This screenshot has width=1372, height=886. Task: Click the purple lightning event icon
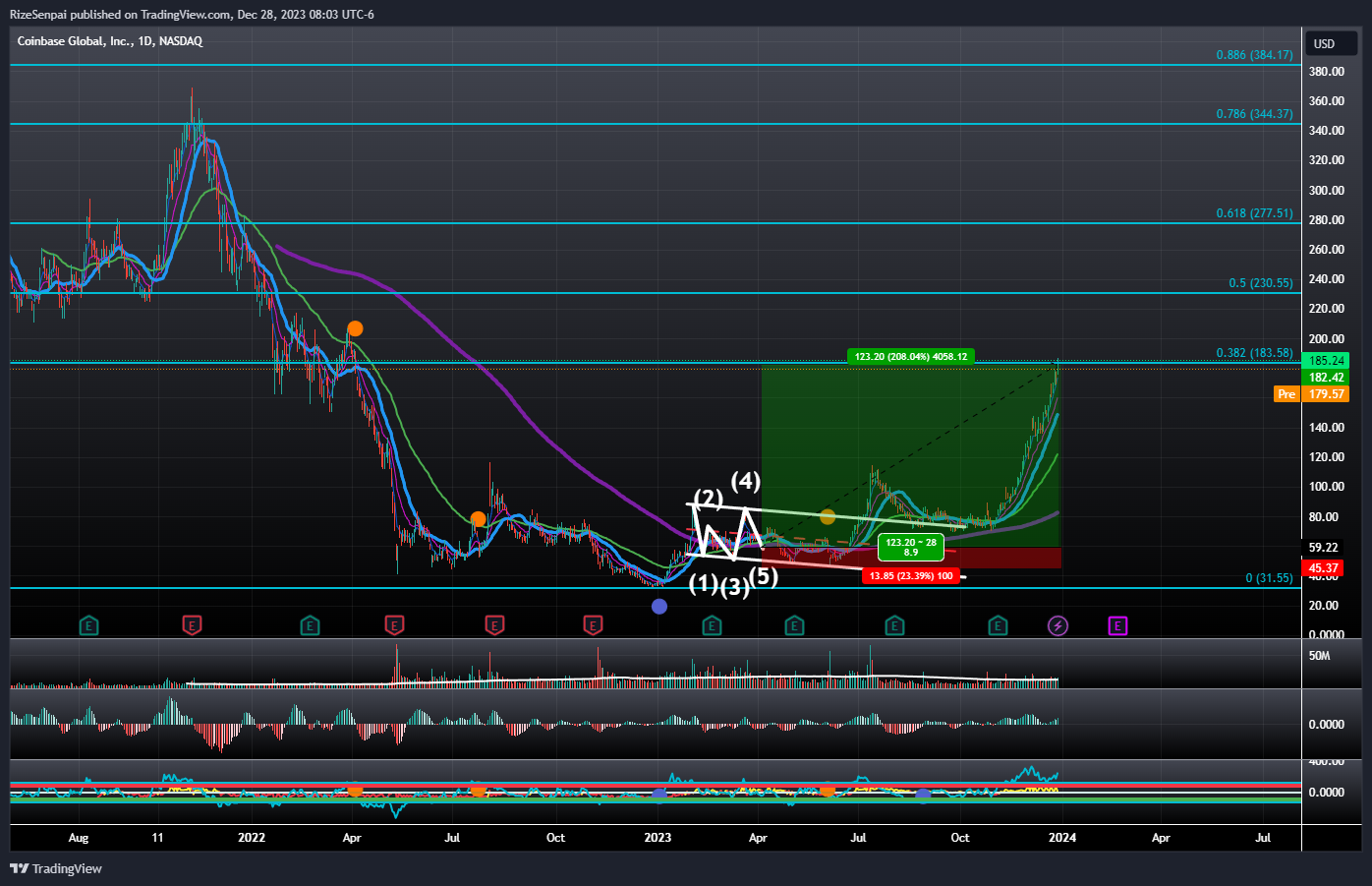1058,624
